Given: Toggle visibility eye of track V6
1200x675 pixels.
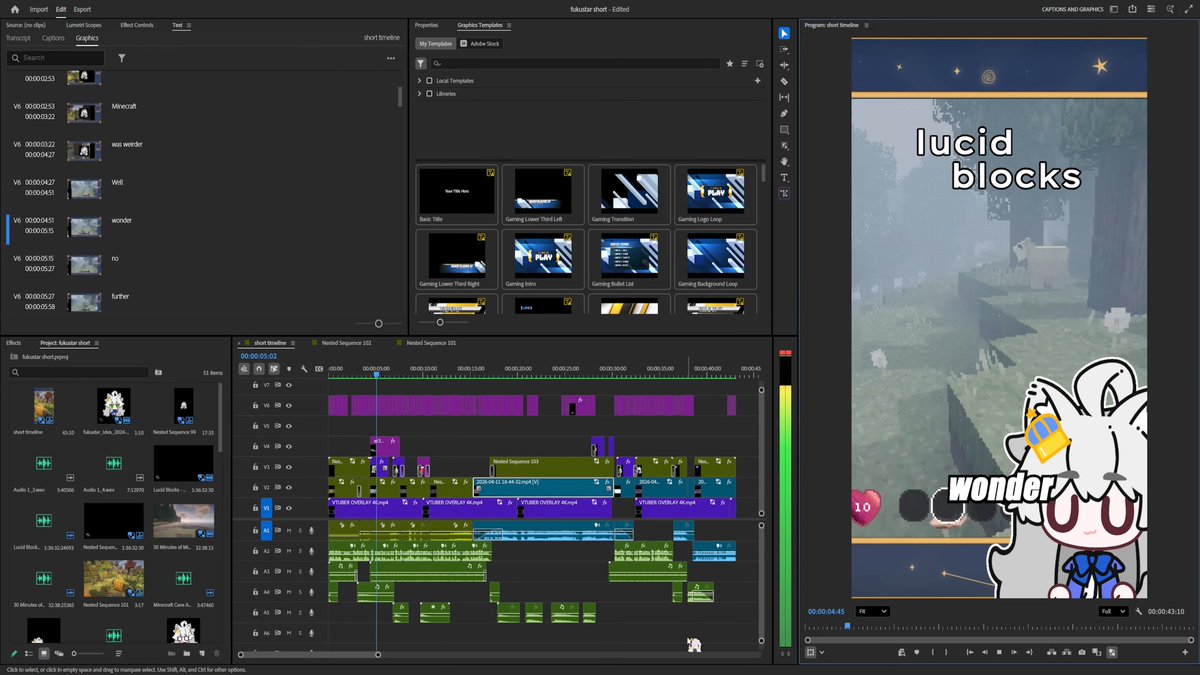Looking at the screenshot, I should point(289,405).
